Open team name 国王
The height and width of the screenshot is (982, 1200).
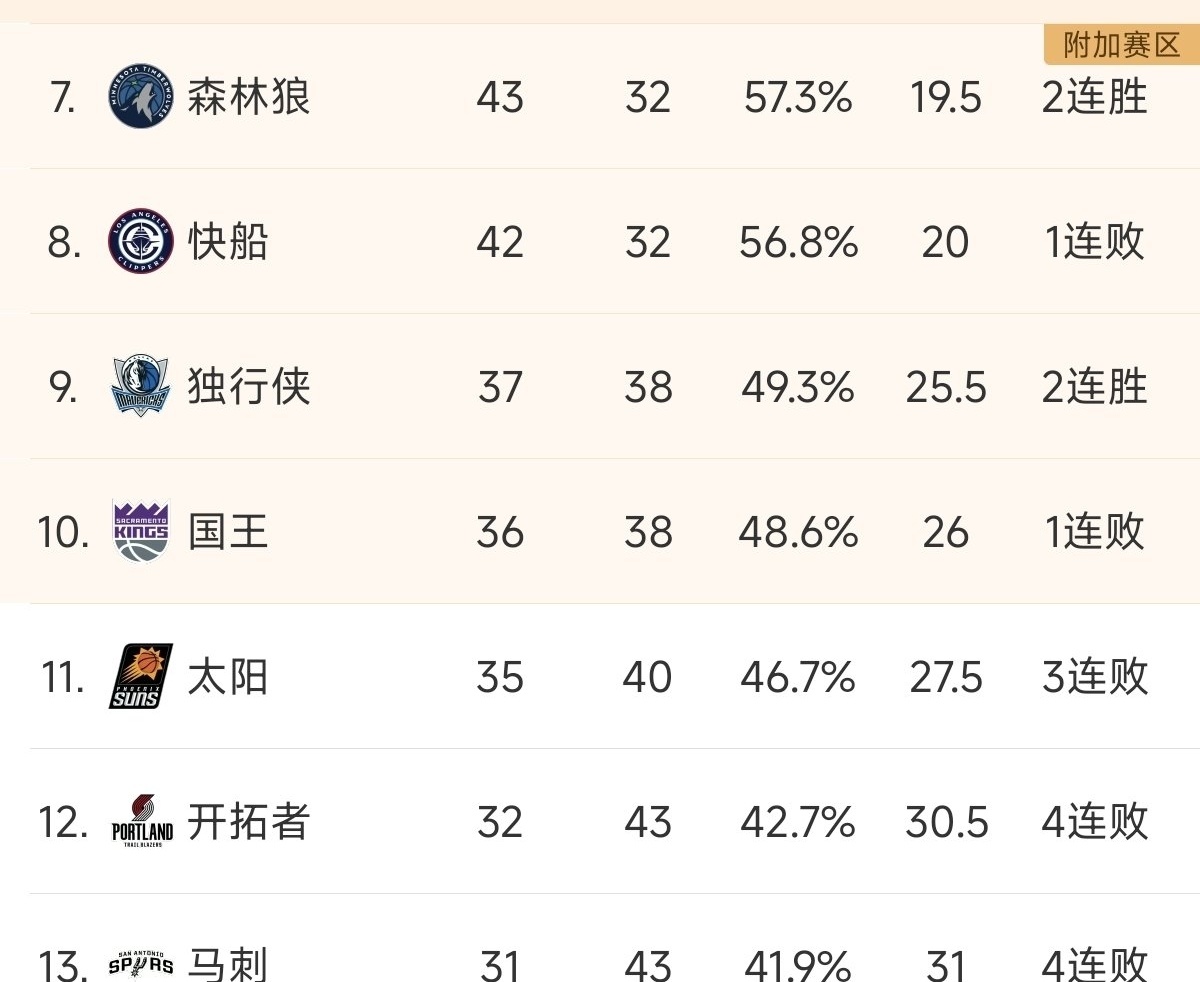point(229,532)
